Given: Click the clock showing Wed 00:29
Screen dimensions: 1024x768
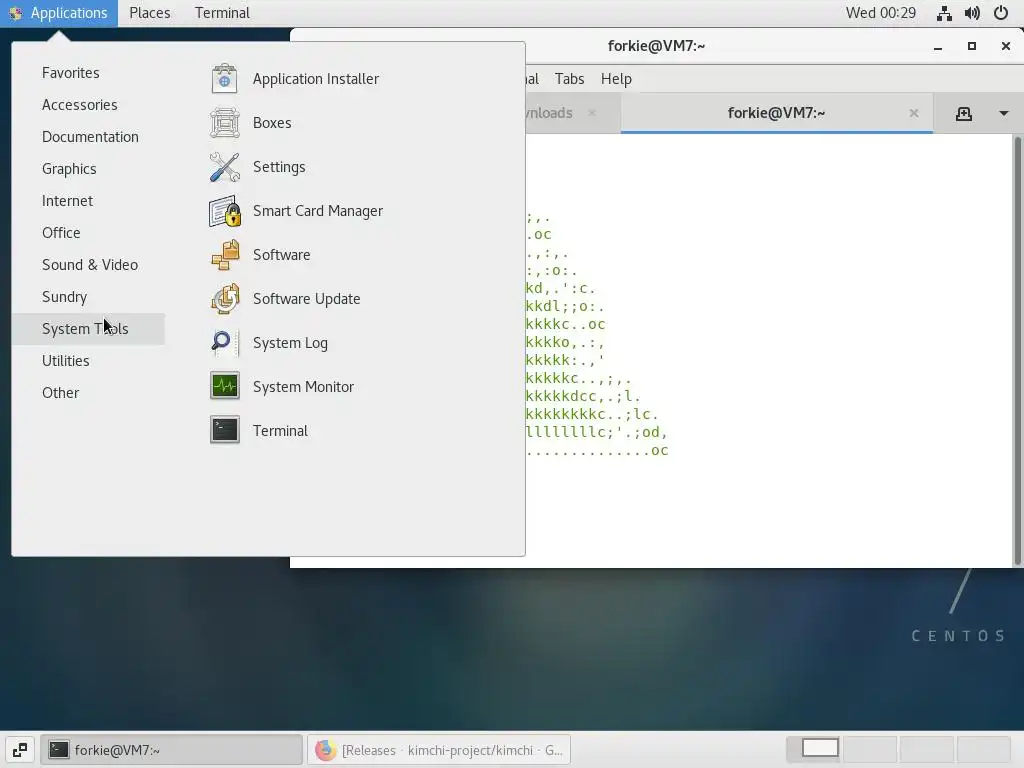Looking at the screenshot, I should coord(880,13).
